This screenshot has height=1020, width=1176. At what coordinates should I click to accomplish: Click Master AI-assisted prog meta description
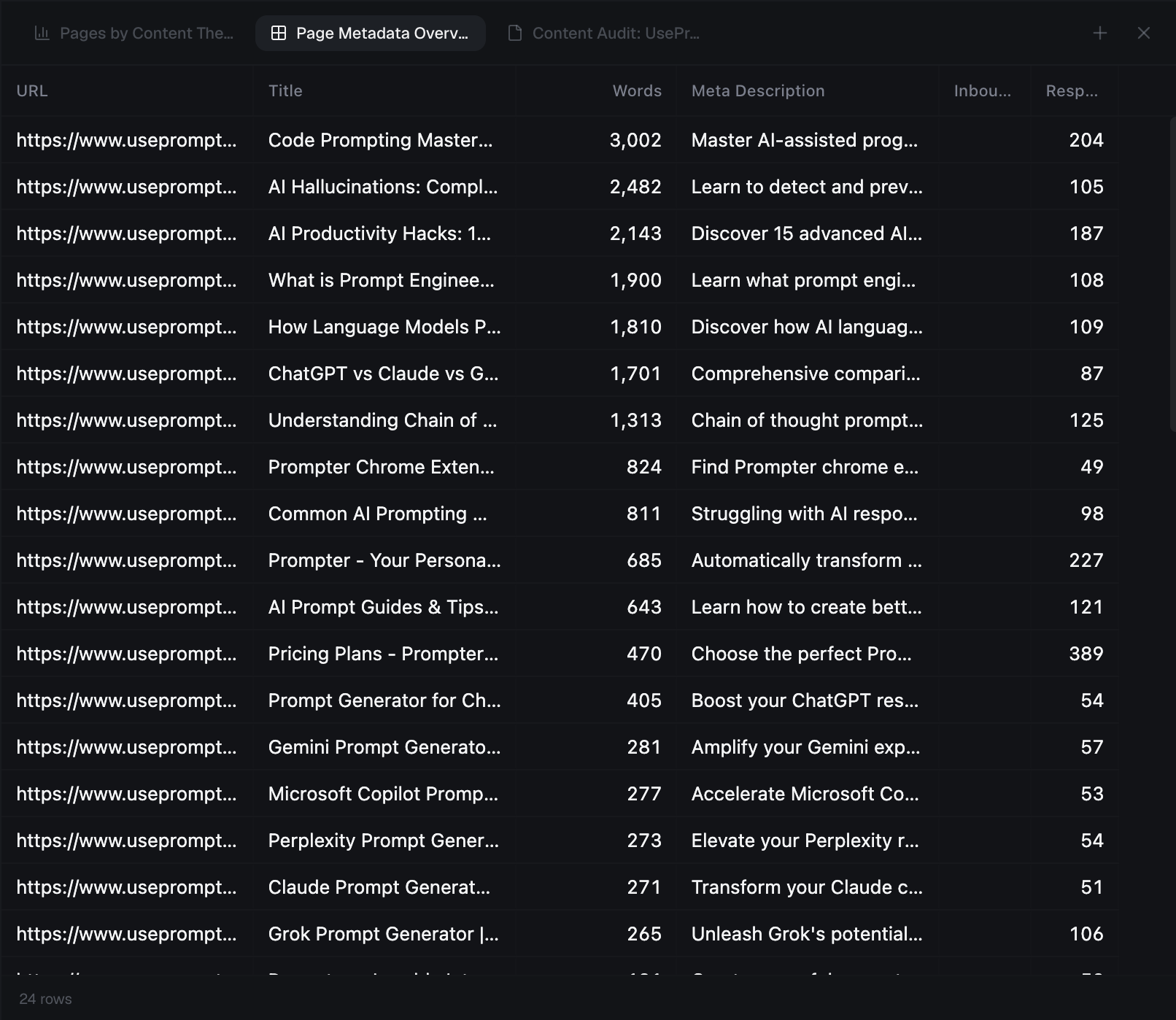(805, 140)
